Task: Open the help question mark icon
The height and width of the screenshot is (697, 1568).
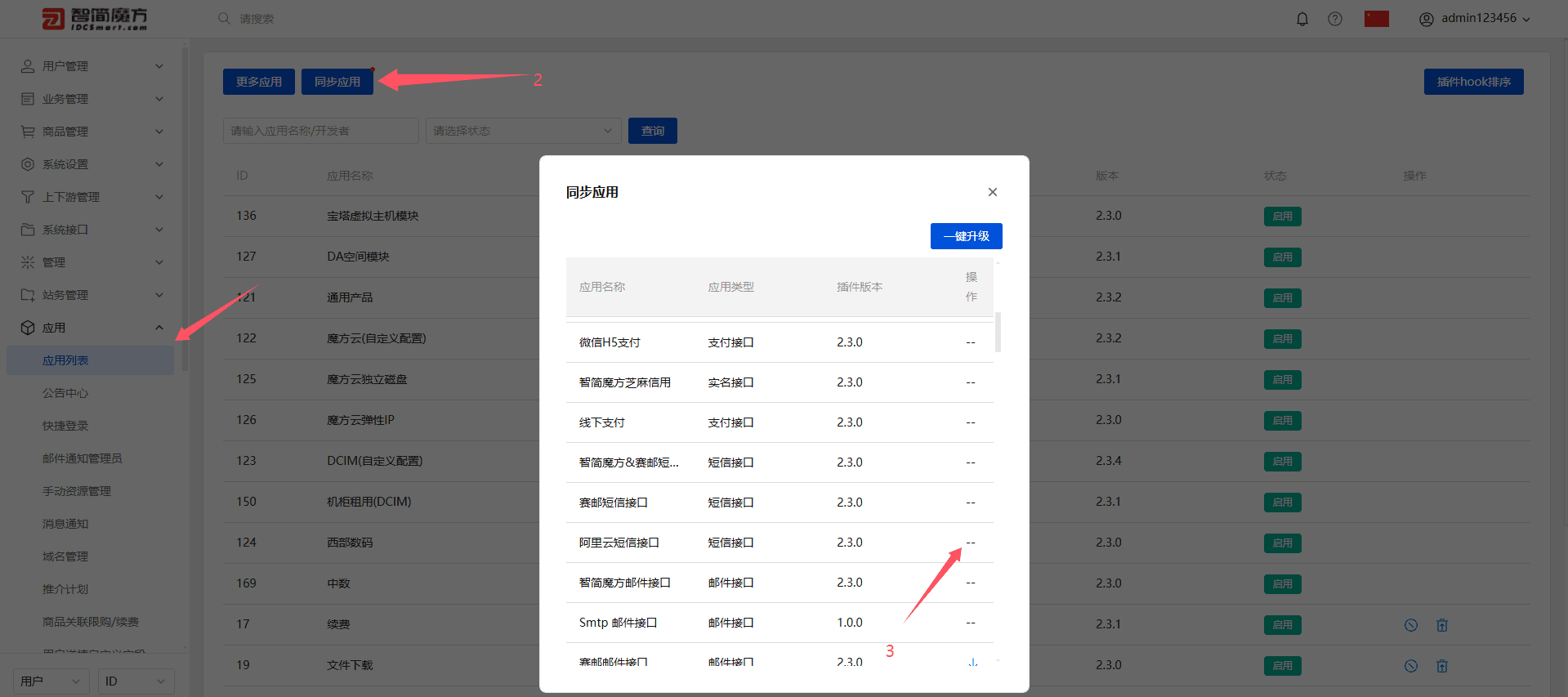Action: [1335, 19]
